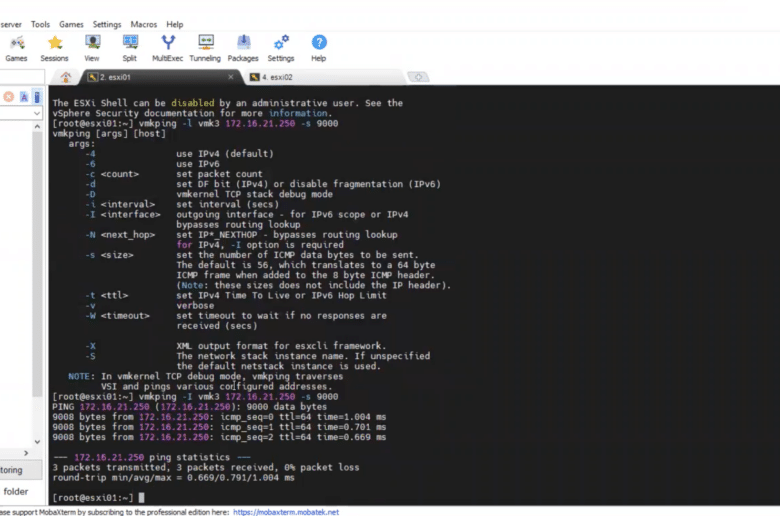The width and height of the screenshot is (780, 516).
Task: Click the 'round-trip min/avg/max' line
Action: pyautogui.click(x=174, y=478)
